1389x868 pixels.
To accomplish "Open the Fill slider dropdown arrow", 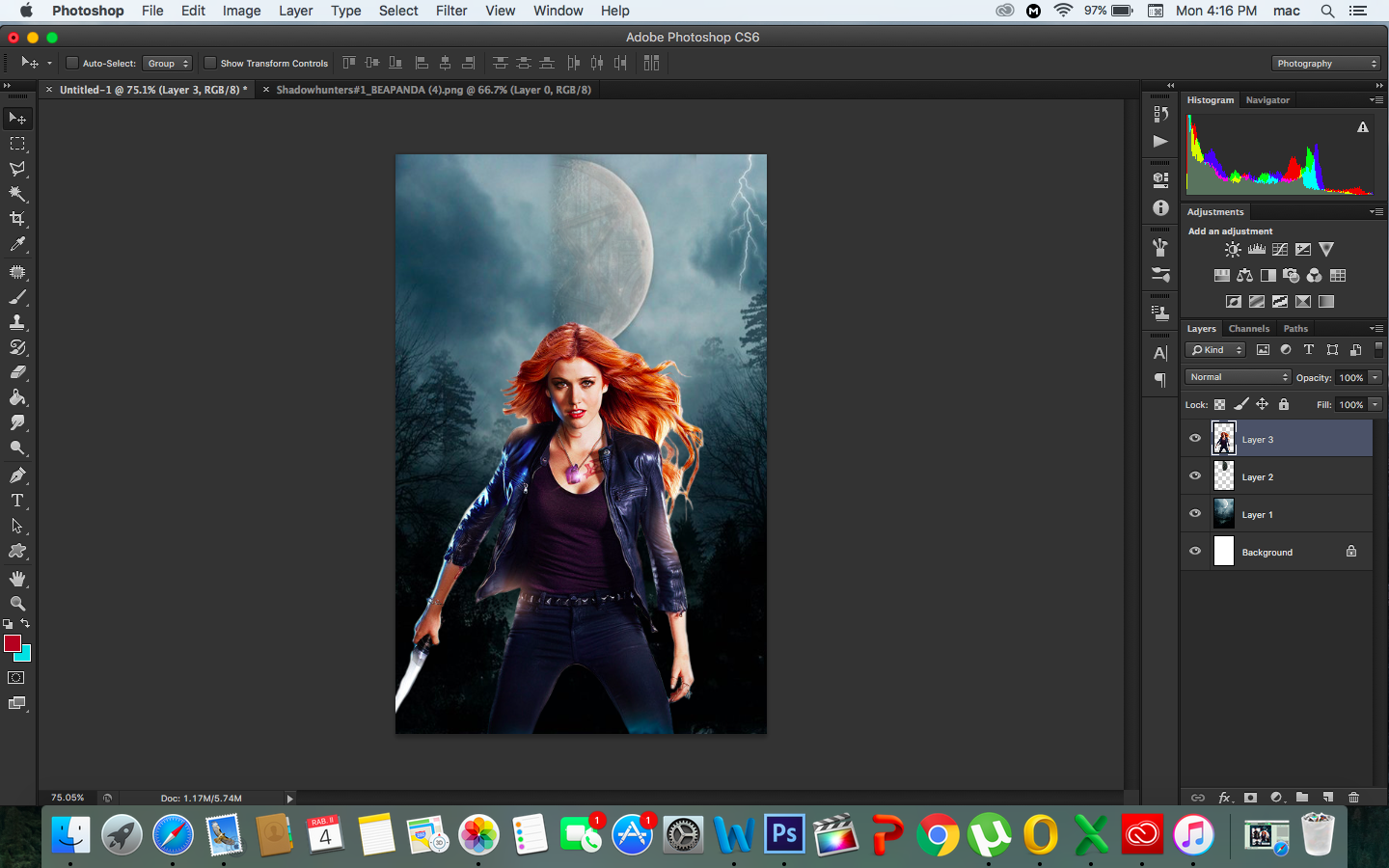I will (1375, 405).
